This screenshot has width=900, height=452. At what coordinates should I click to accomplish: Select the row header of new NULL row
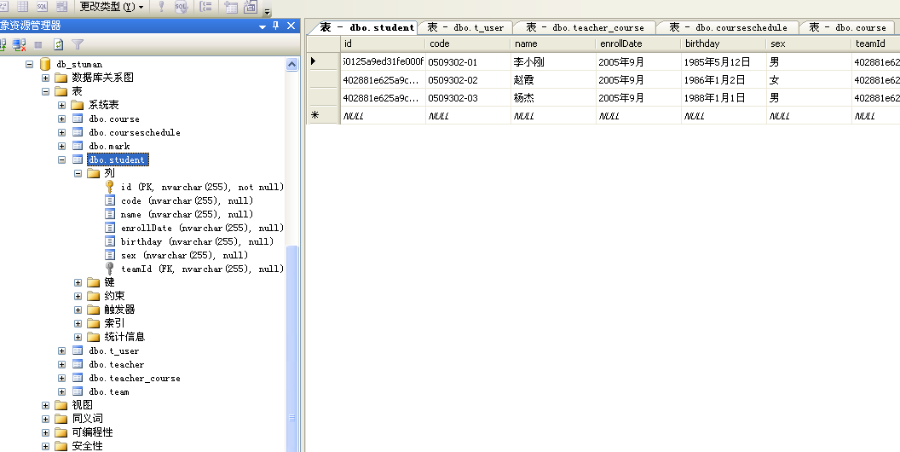coord(323,115)
